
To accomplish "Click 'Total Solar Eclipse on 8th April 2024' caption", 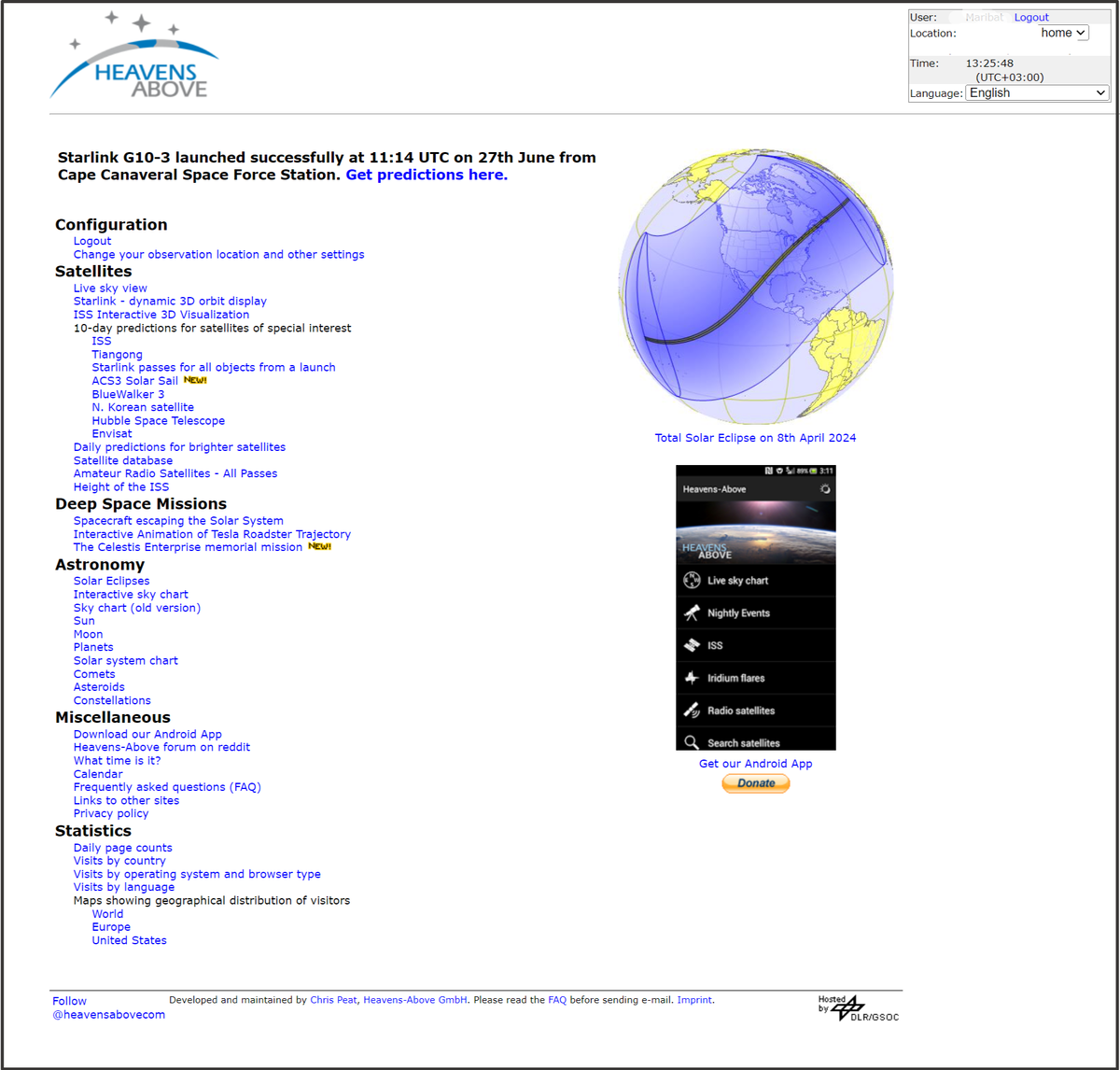I will tap(755, 438).
